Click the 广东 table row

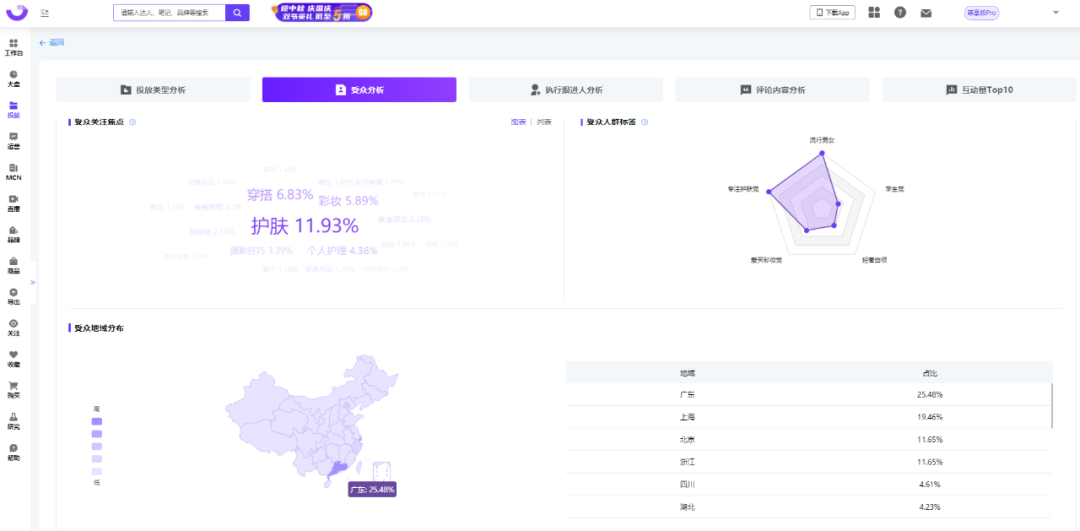809,395
